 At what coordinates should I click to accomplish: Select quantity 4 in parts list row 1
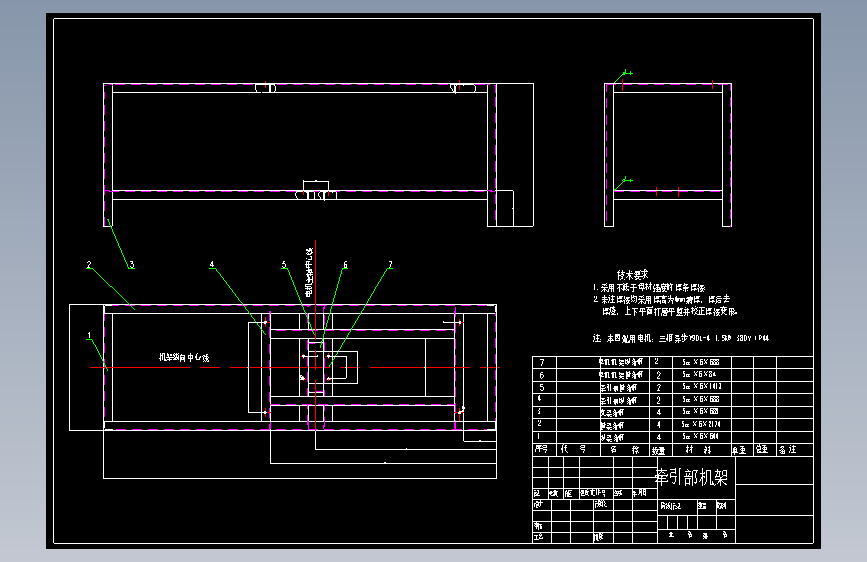[x=658, y=437]
